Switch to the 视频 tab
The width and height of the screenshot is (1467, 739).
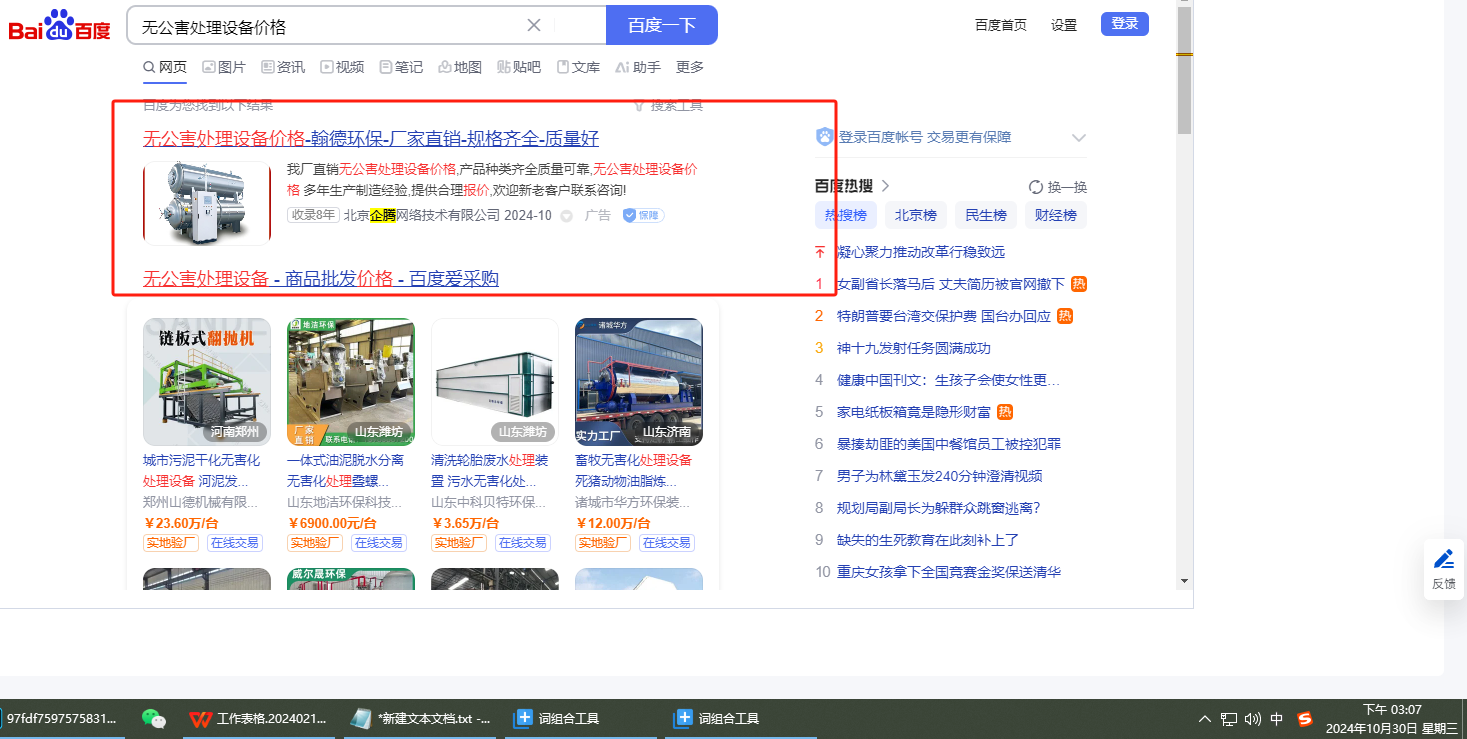coord(342,67)
